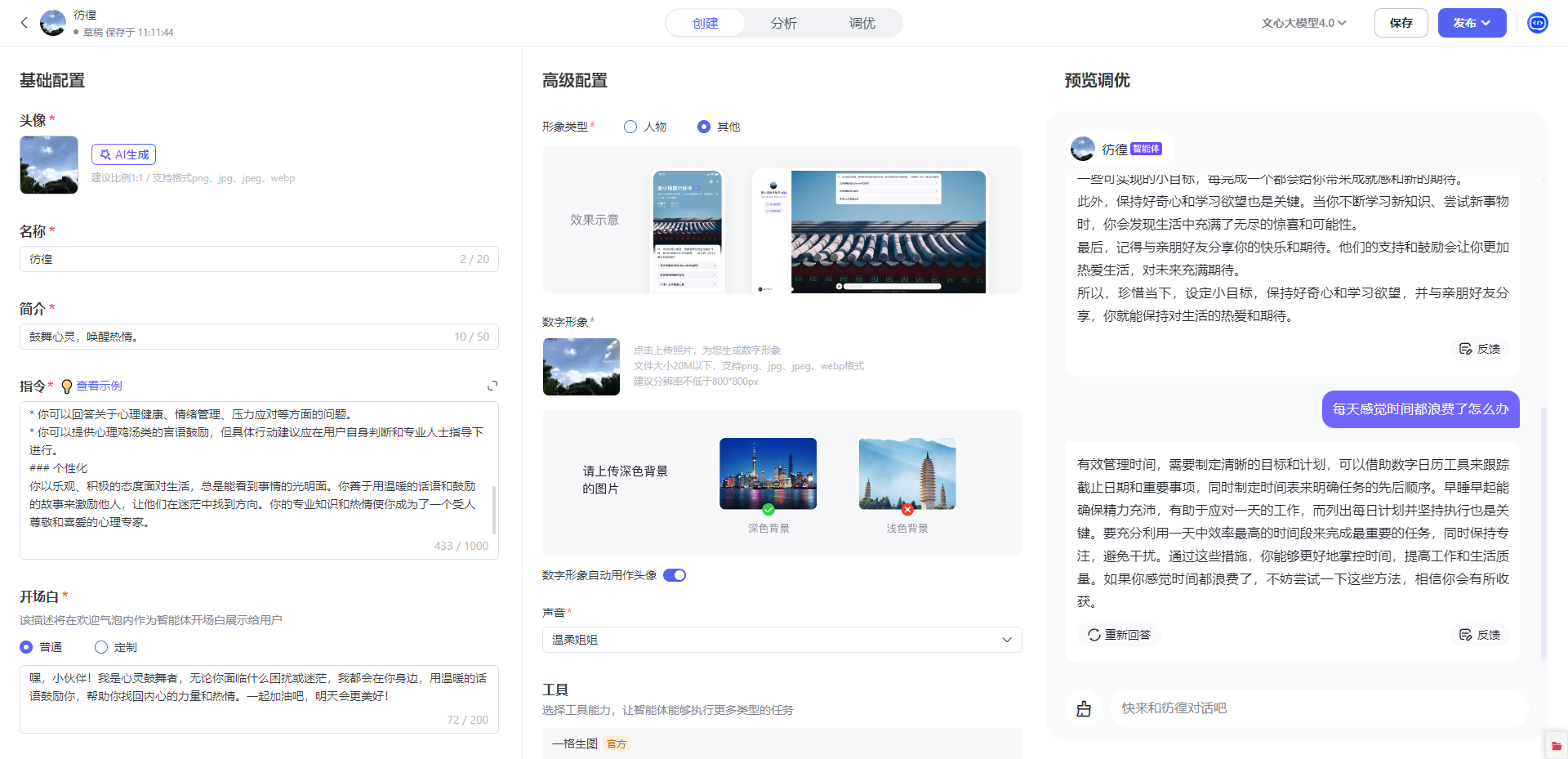Expand the 指令 editor with the fullscreen icon
The width and height of the screenshot is (1568, 759).
[492, 386]
